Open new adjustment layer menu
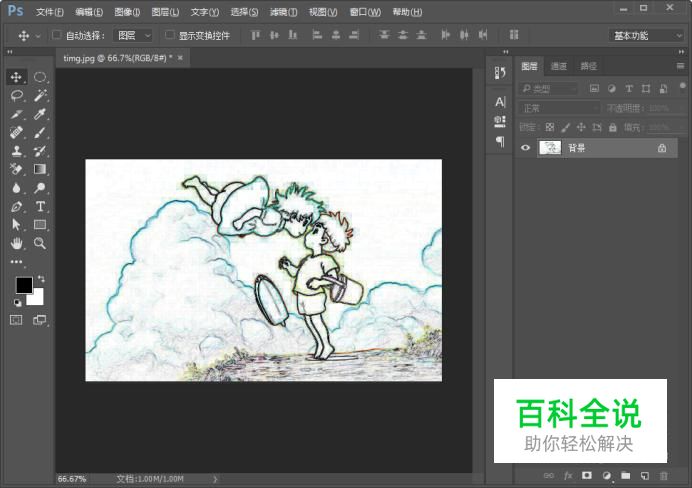 pos(606,476)
